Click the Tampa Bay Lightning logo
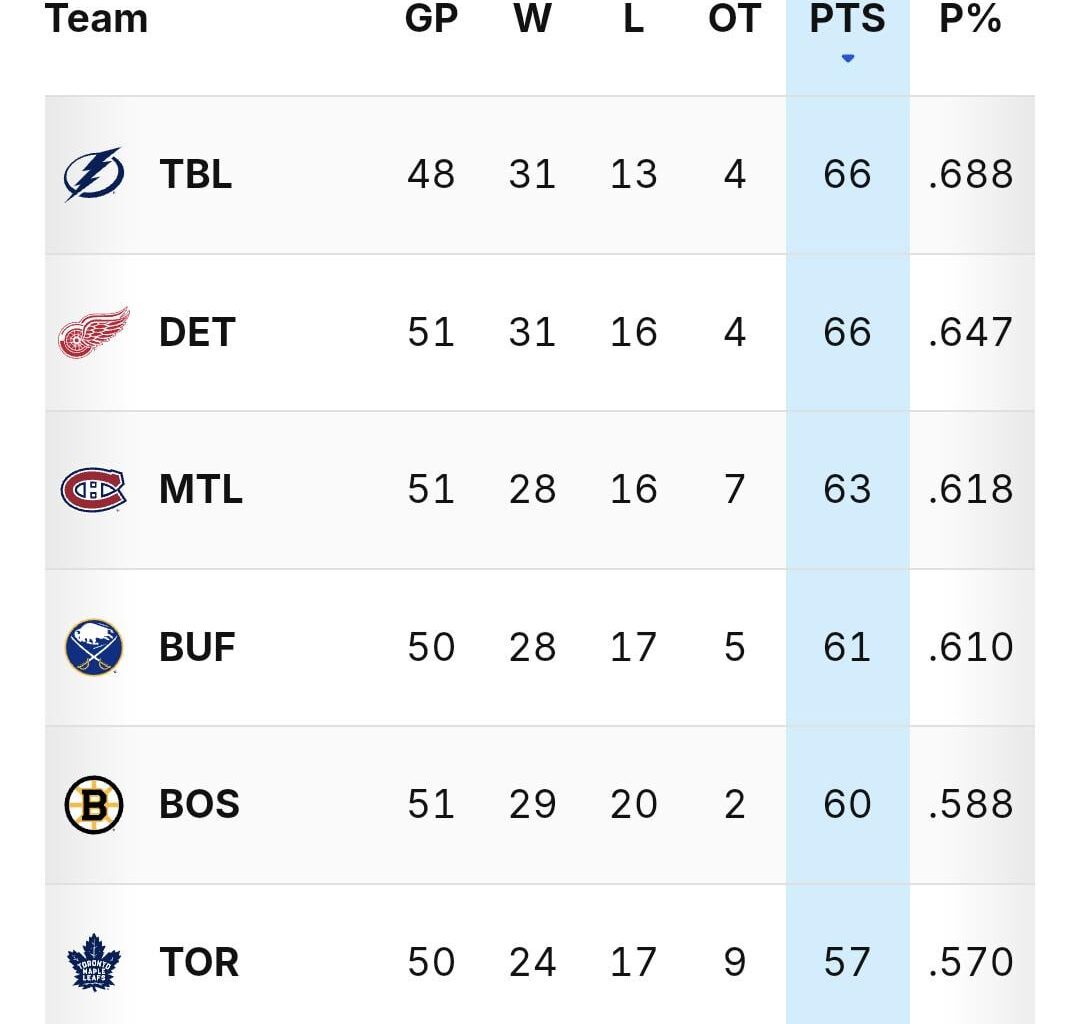Image resolution: width=1080 pixels, height=1024 pixels. click(94, 174)
